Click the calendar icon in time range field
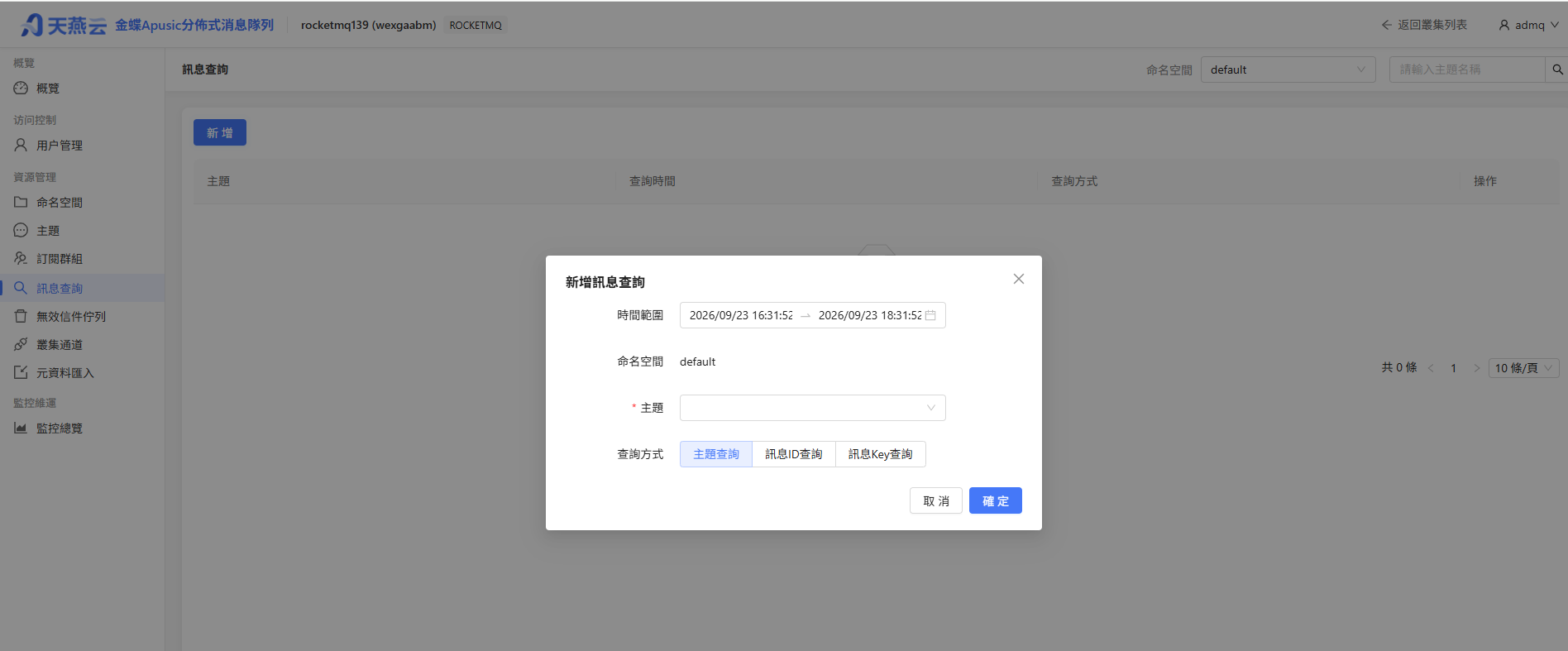Screen dimensions: 1568x651 pos(930,315)
